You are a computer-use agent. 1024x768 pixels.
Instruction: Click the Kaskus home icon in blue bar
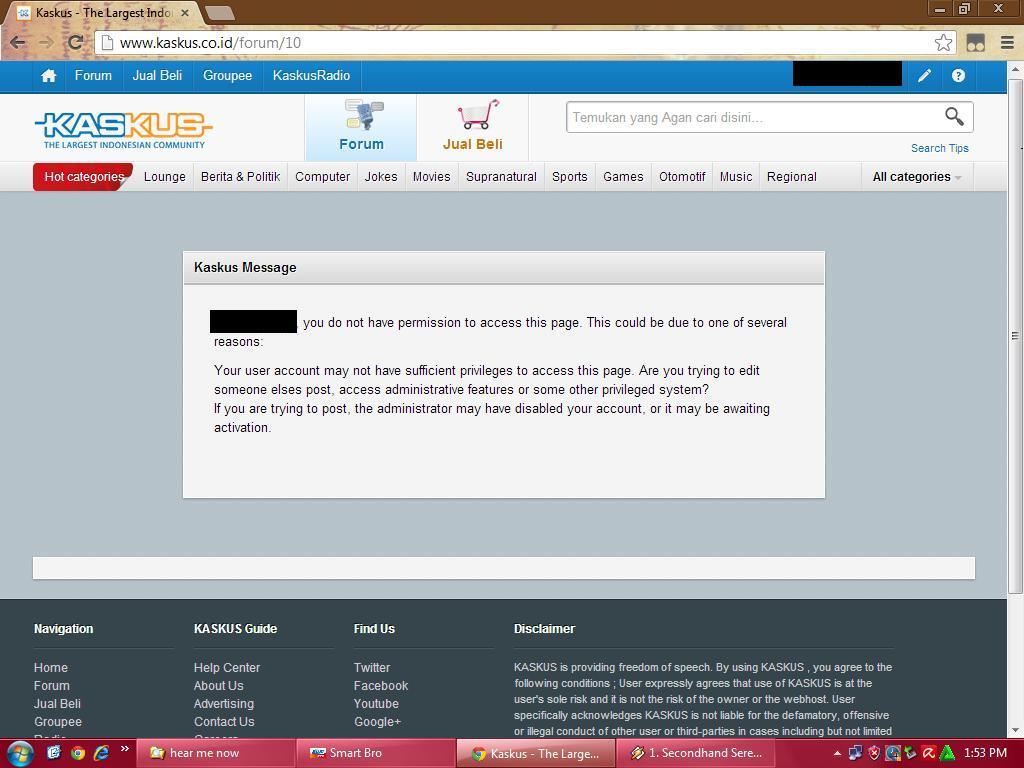[x=48, y=76]
